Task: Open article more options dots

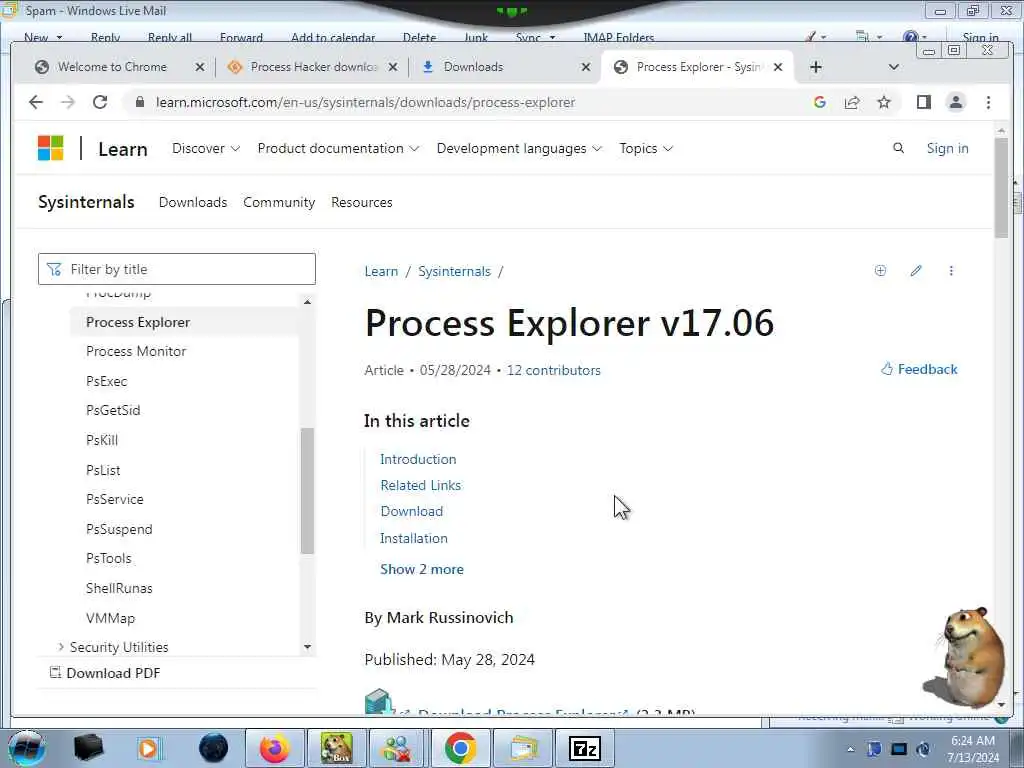Action: click(951, 270)
